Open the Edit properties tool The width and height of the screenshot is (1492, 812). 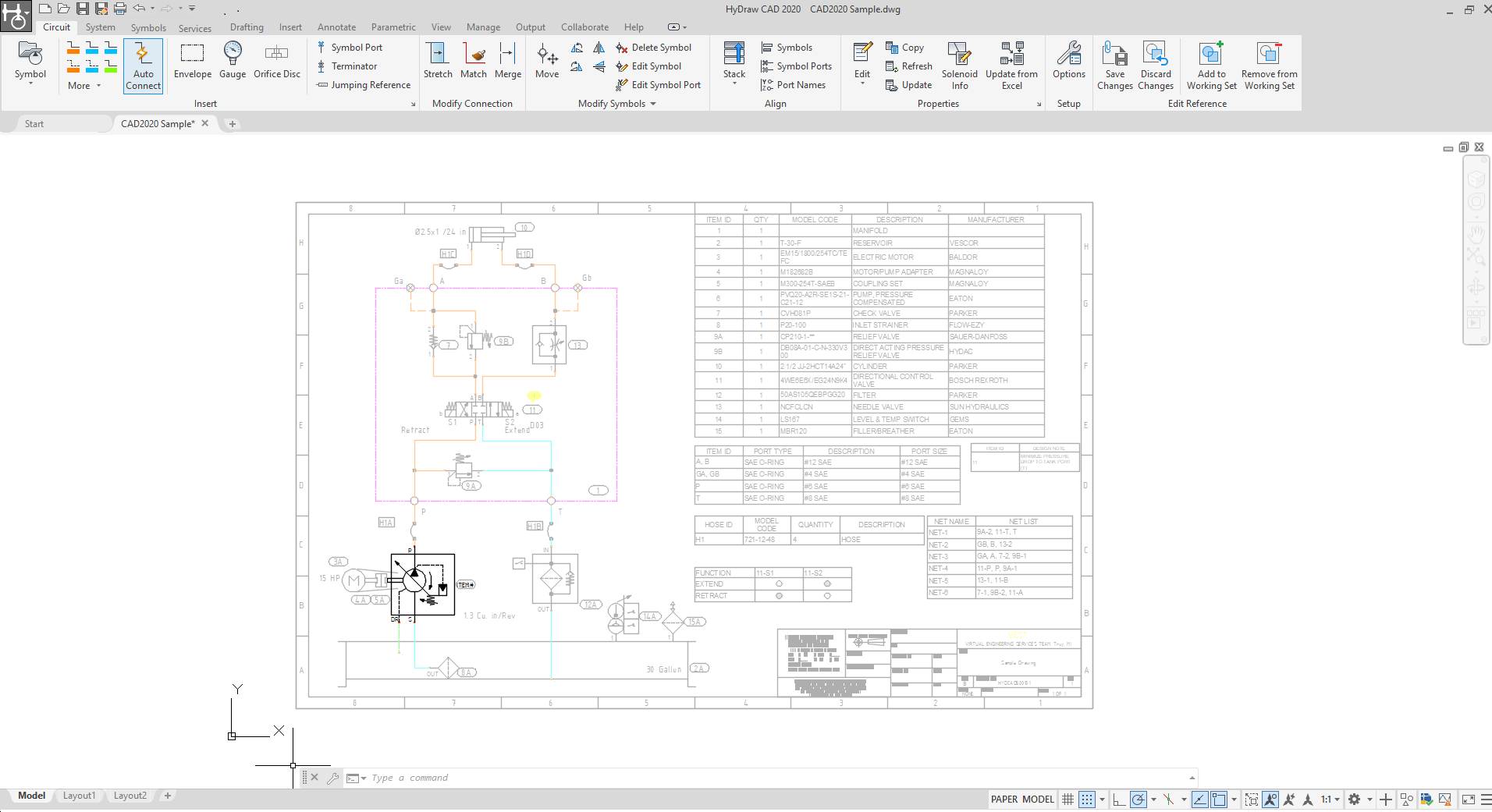tap(862, 62)
